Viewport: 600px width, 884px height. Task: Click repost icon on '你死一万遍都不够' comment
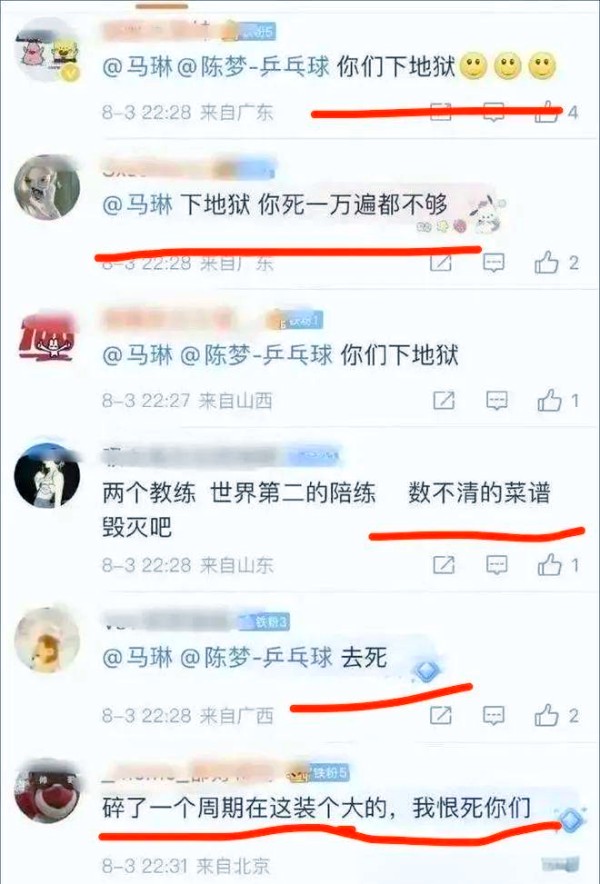tap(440, 263)
